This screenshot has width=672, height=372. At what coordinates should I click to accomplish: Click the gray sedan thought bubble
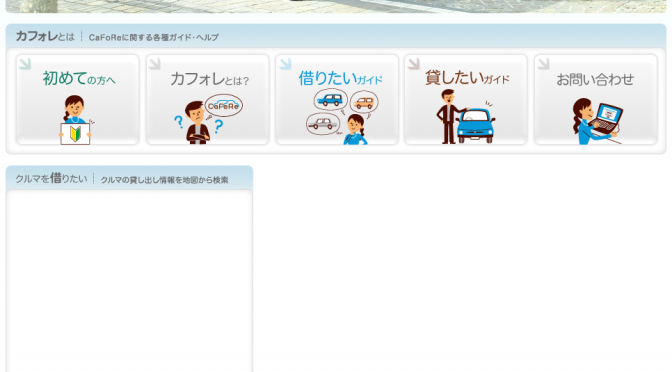point(323,124)
